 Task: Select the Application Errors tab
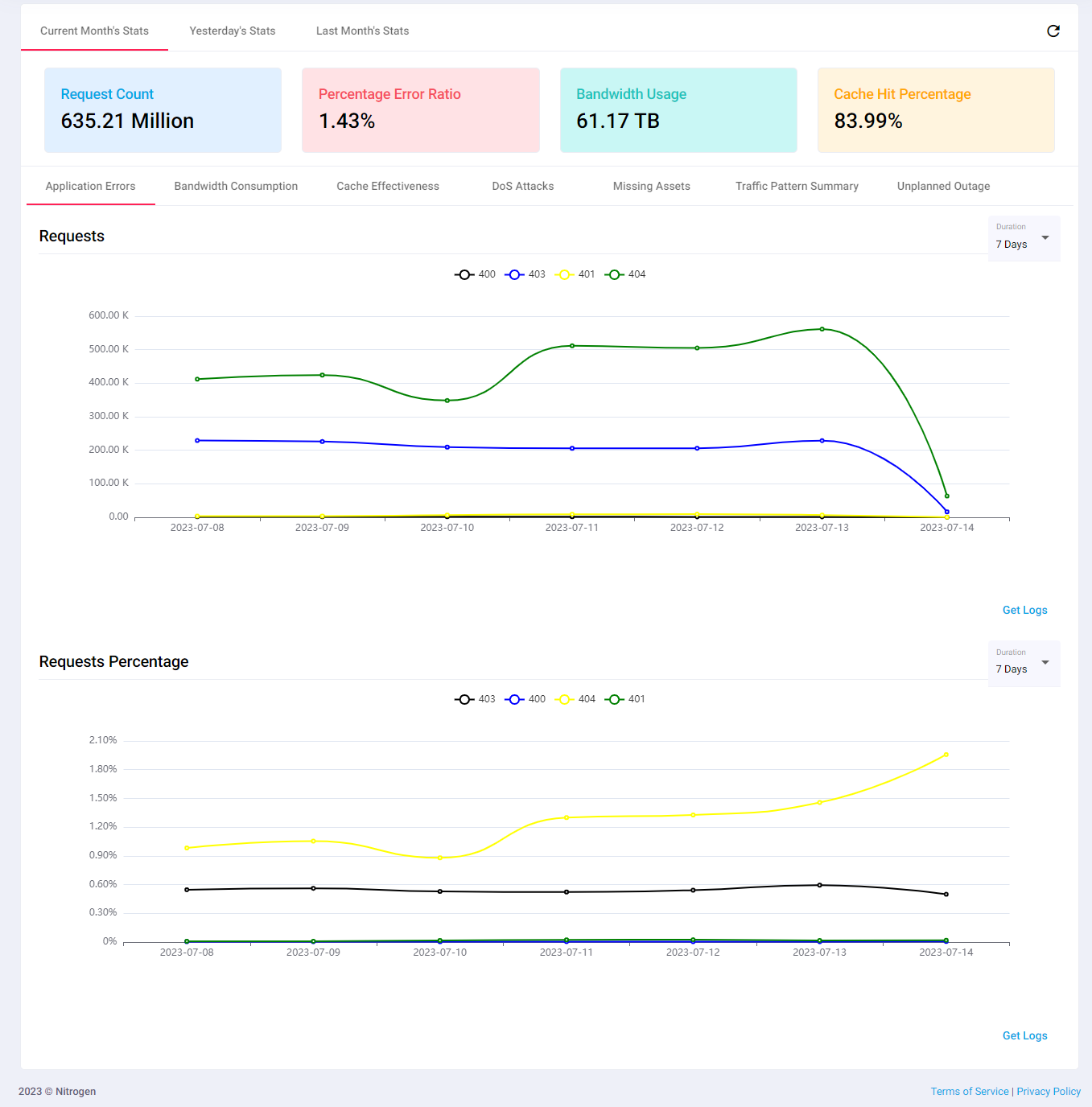90,186
